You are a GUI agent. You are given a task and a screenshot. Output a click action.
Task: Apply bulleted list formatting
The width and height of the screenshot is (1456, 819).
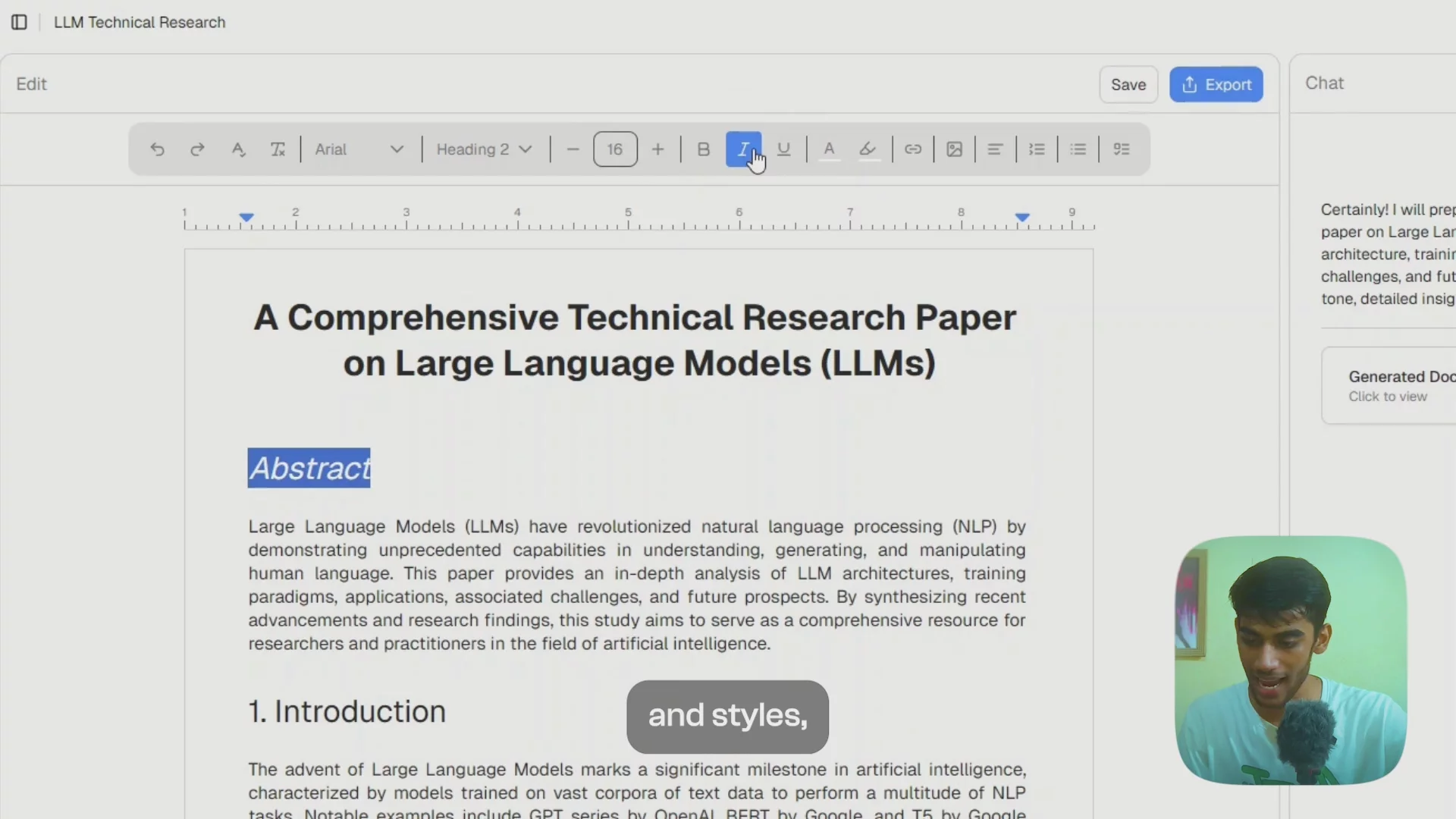(x=1078, y=149)
